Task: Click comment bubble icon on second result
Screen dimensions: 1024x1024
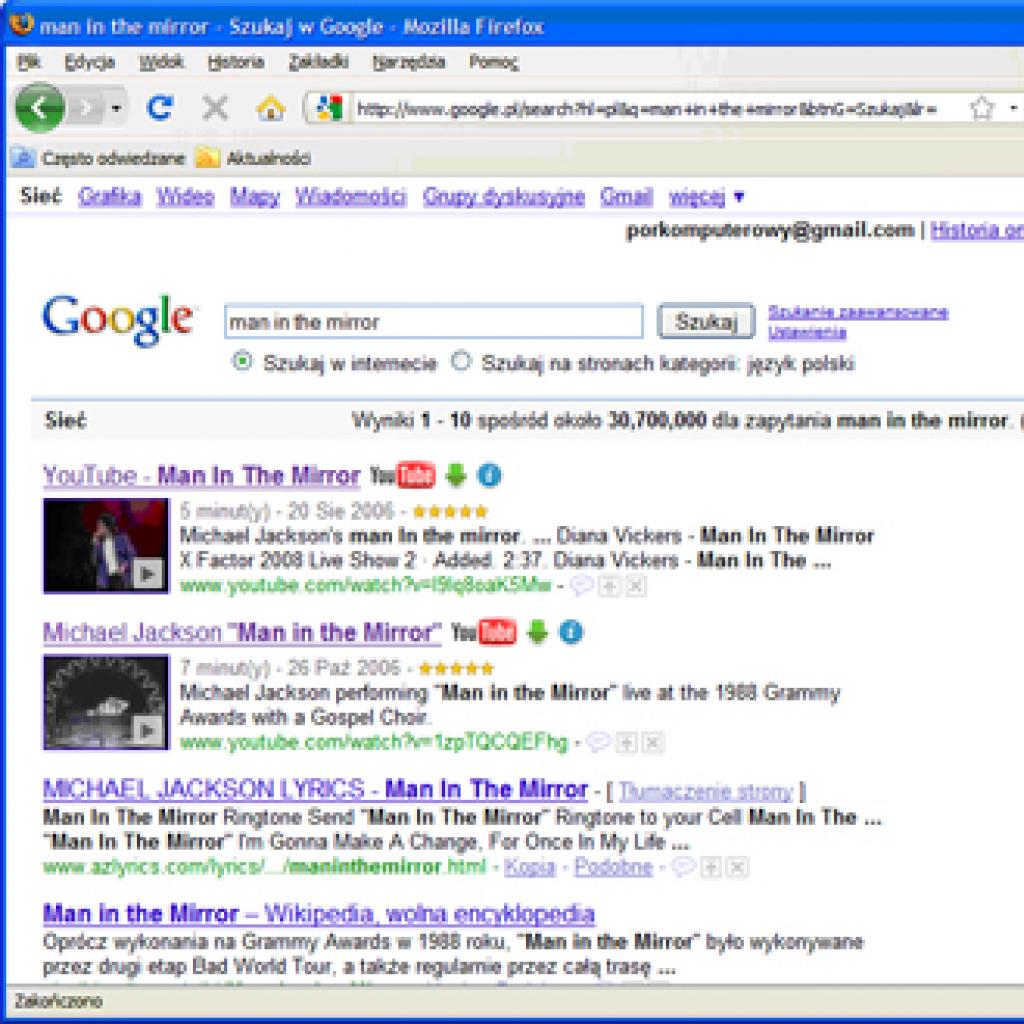Action: coord(598,742)
